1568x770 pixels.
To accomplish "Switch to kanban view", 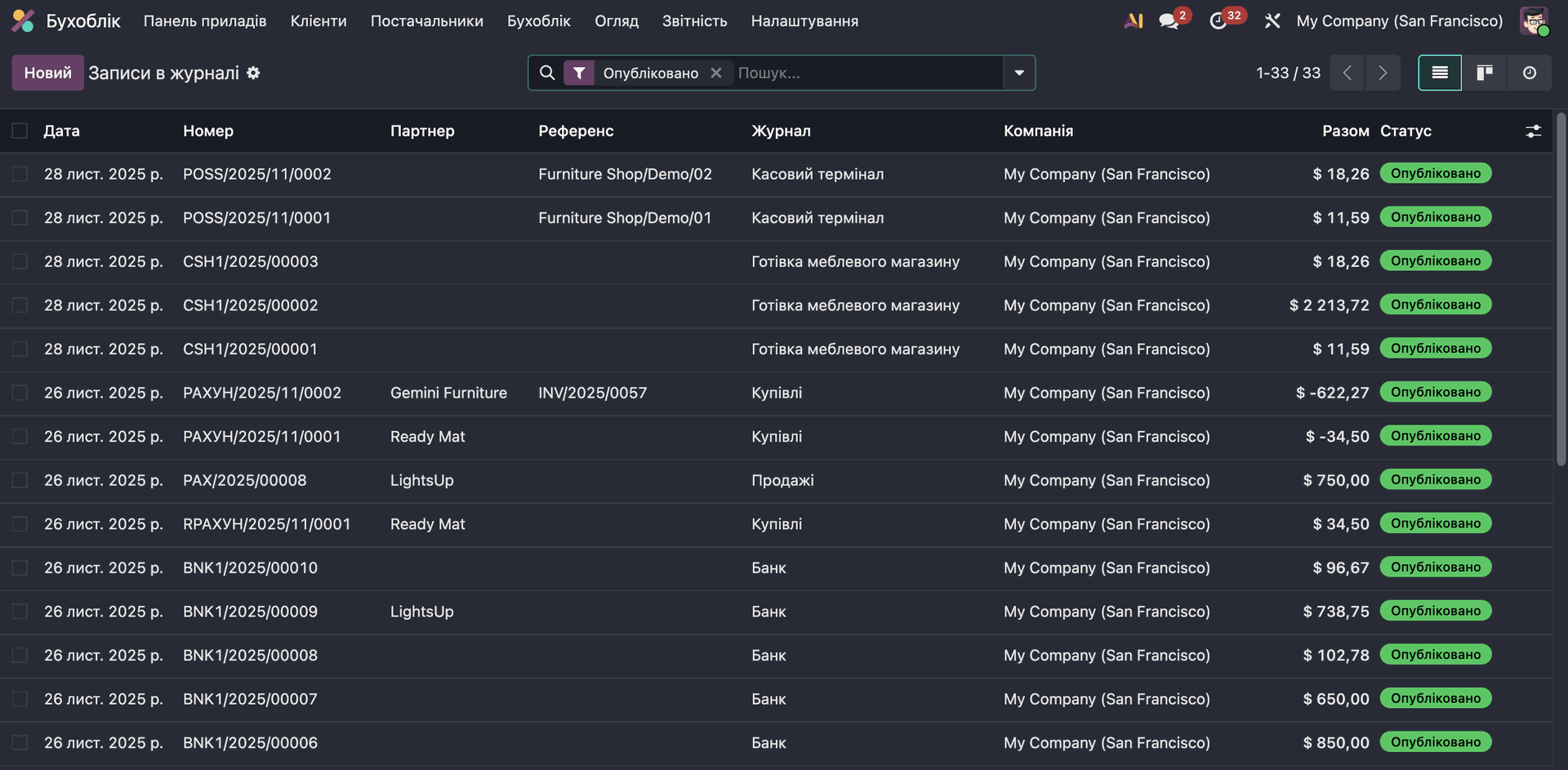I will [x=1484, y=73].
